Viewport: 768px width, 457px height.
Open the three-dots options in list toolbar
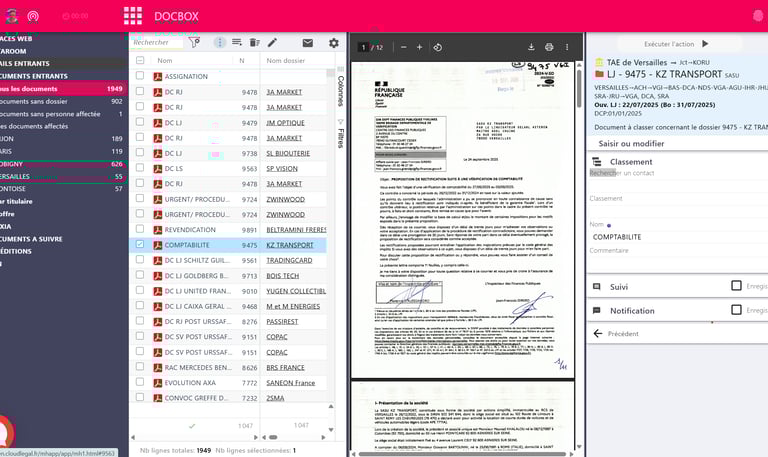click(219, 43)
